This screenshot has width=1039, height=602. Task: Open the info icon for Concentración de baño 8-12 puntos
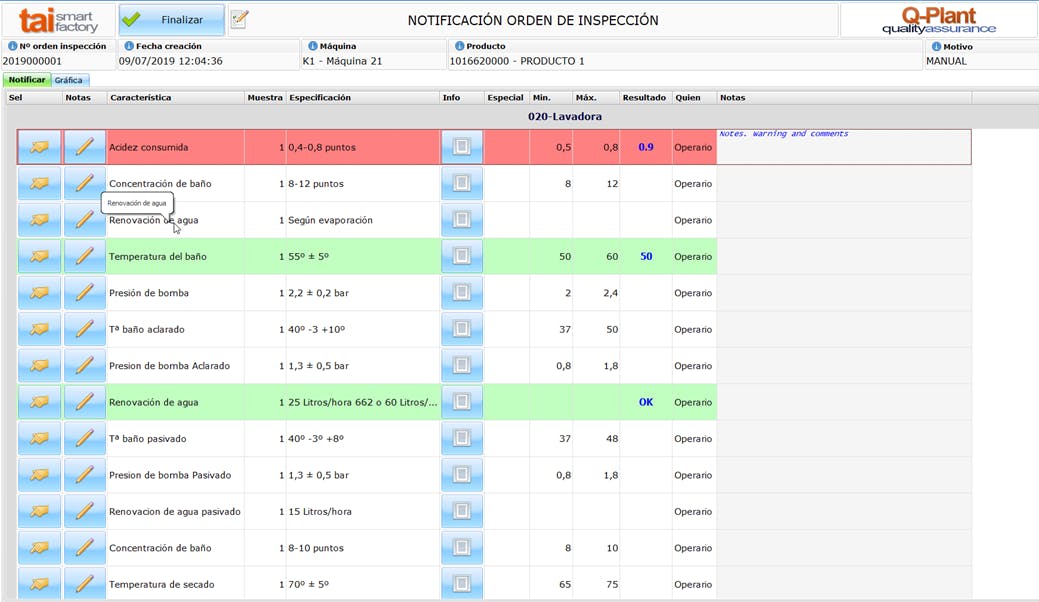[462, 183]
